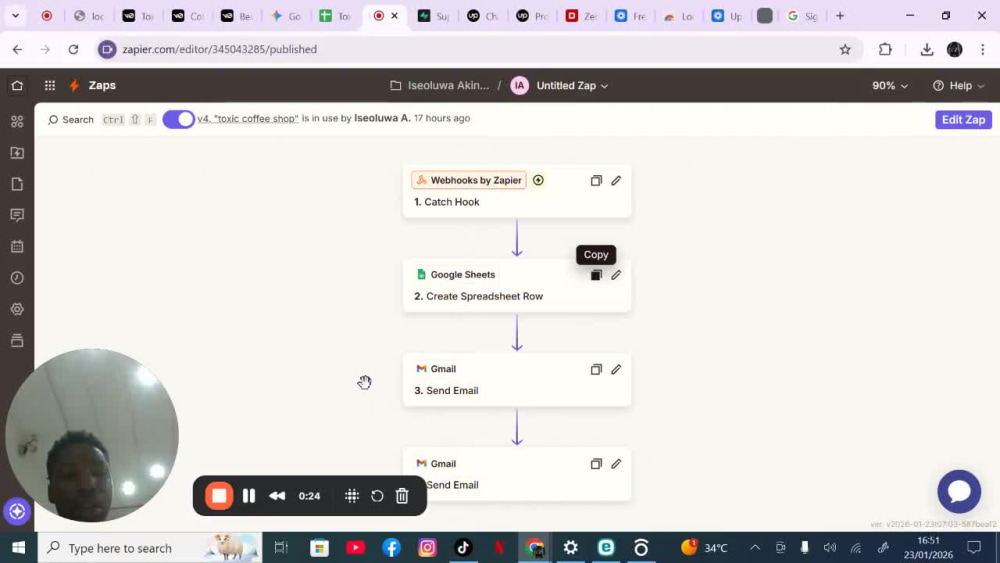Screen dimensions: 1000x563
Task: Open the apps grid menu
Action: (x=50, y=85)
